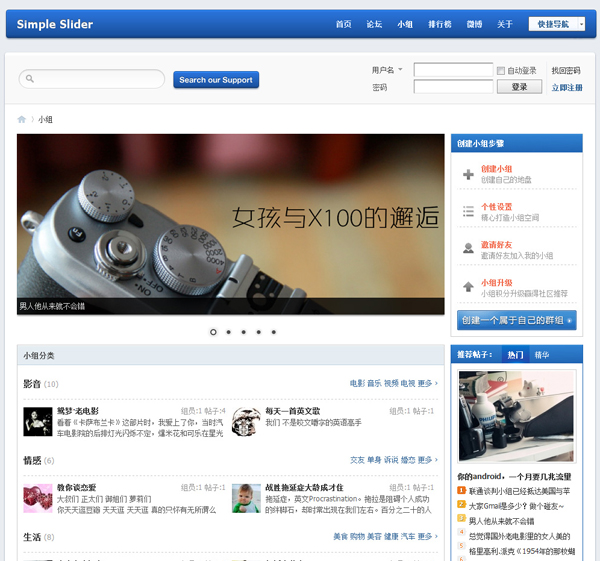Image resolution: width=600 pixels, height=561 pixels.
Task: Click the orange rank 1 badge
Action: [461, 490]
